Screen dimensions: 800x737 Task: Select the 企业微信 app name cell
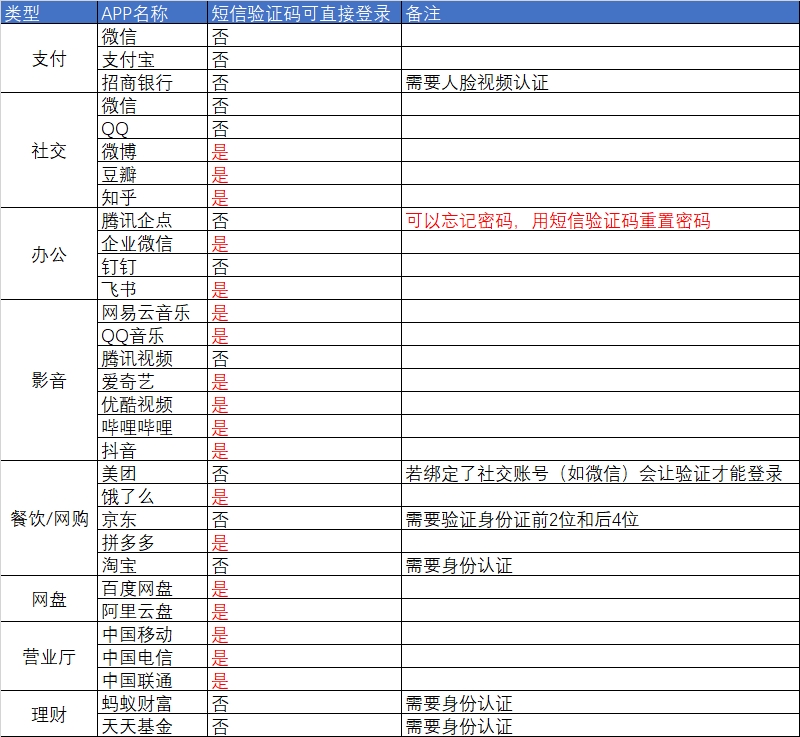(x=153, y=242)
